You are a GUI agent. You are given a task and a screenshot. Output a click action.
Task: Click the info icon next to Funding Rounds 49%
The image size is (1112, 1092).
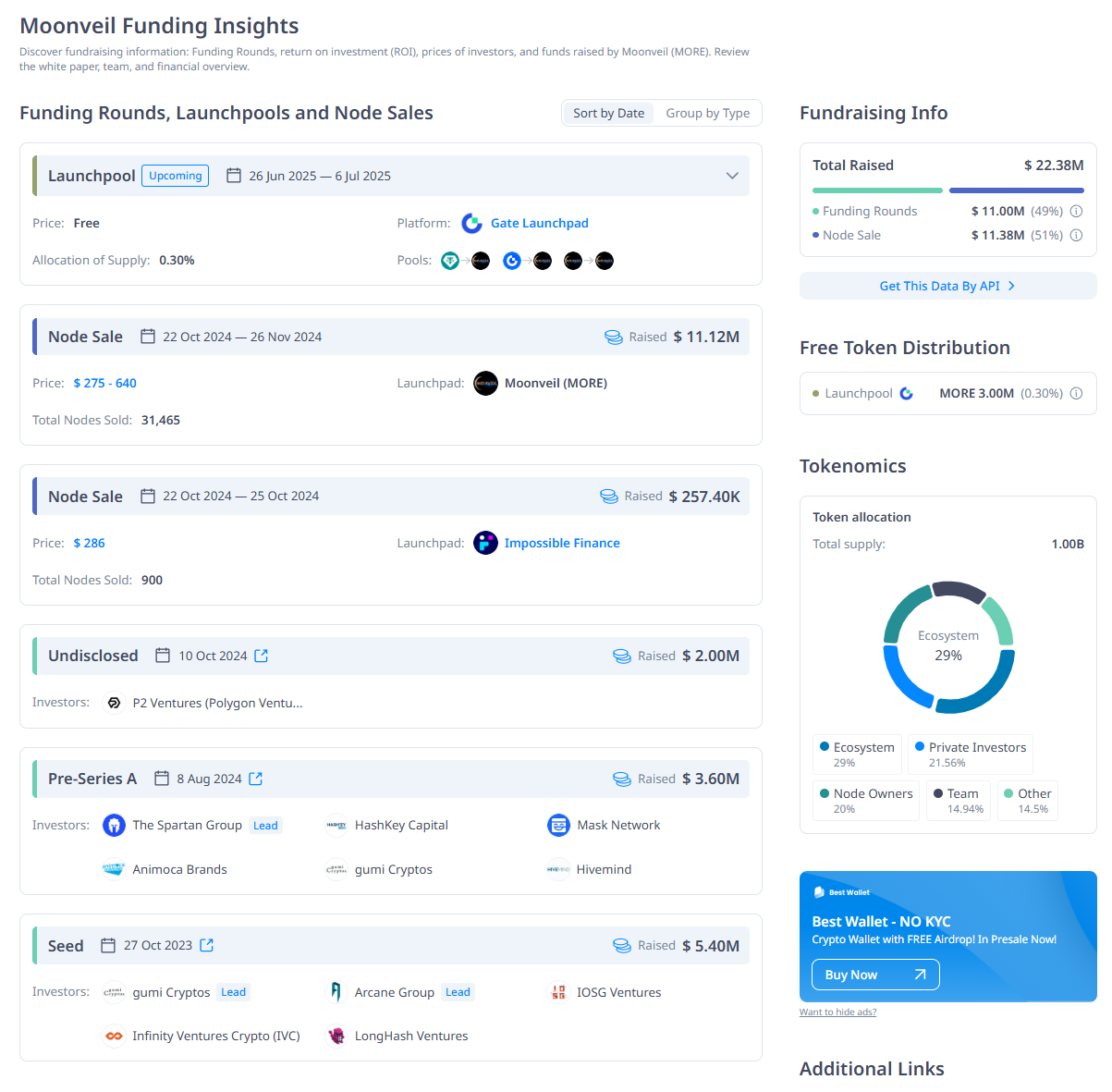(x=1076, y=211)
